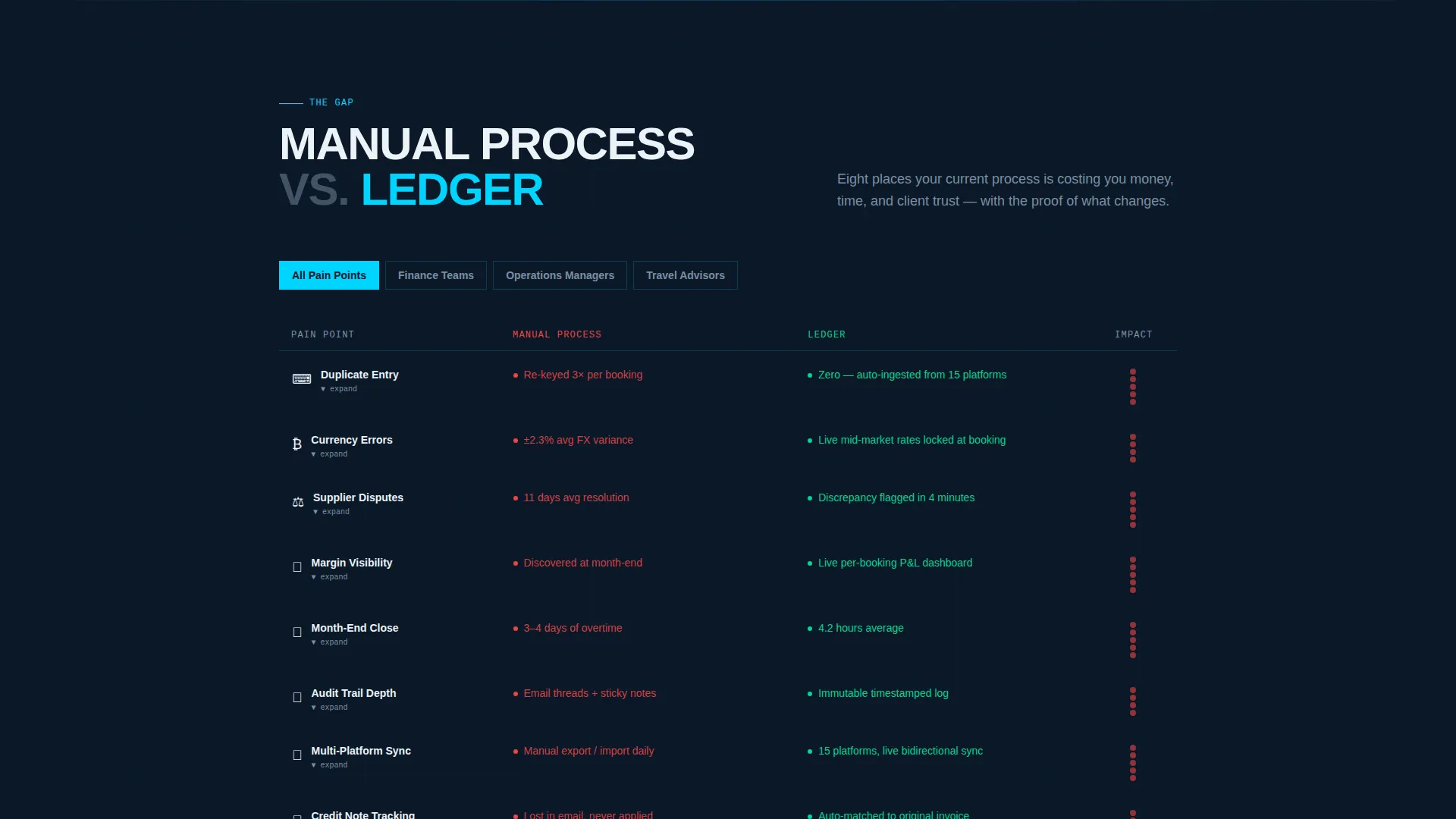Click the icon beside Audit Trail Depth

[297, 698]
